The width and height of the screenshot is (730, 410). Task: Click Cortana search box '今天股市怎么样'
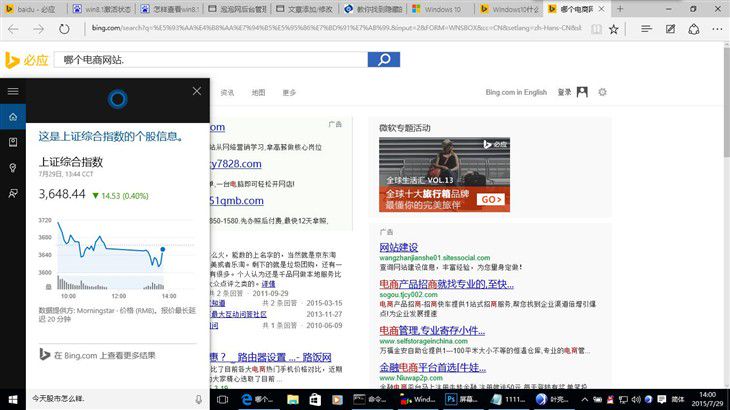pyautogui.click(x=109, y=399)
